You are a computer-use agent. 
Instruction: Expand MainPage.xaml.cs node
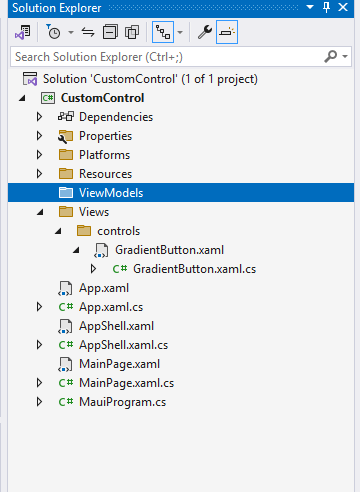39,383
